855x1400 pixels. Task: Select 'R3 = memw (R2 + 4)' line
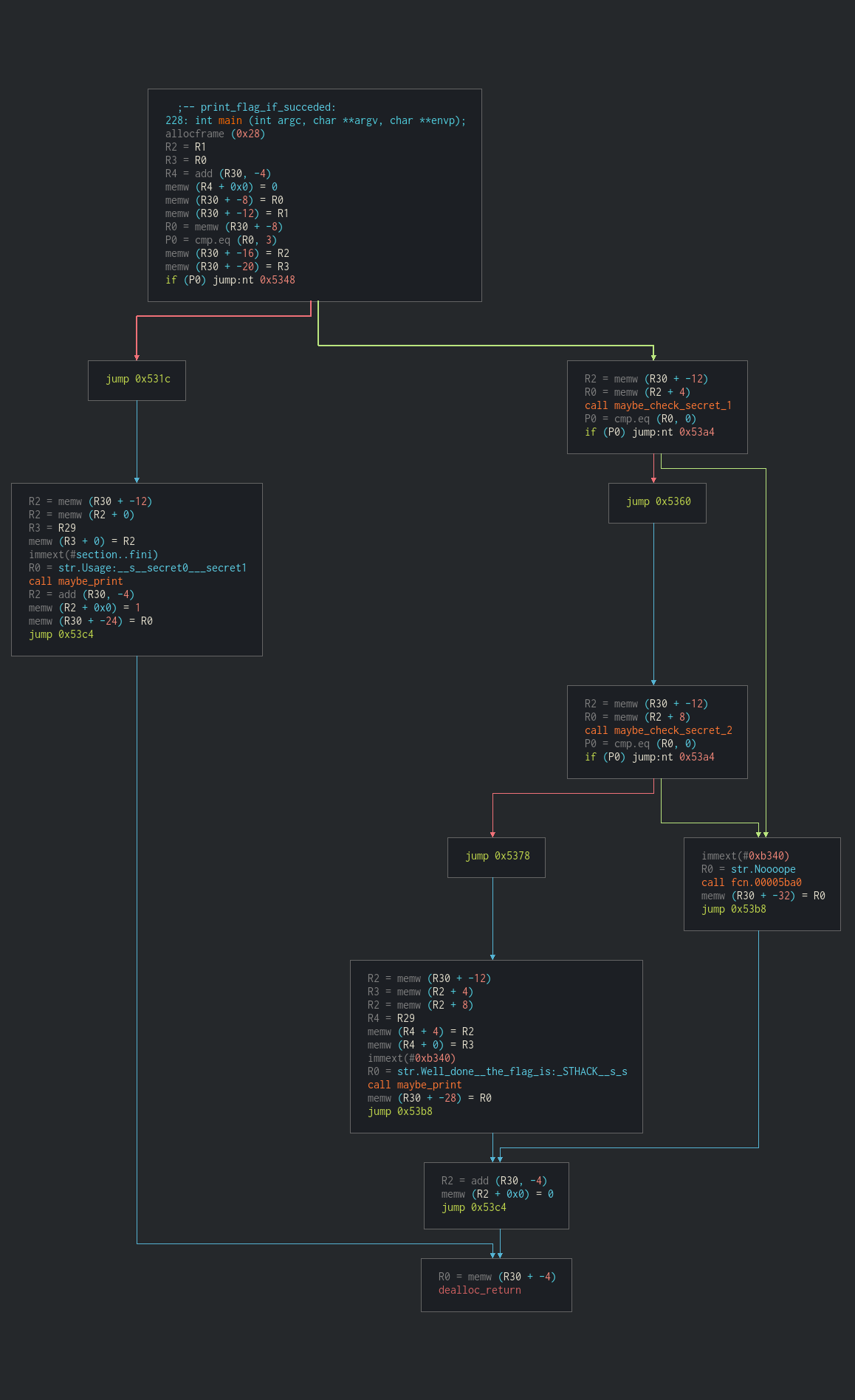pos(421,992)
